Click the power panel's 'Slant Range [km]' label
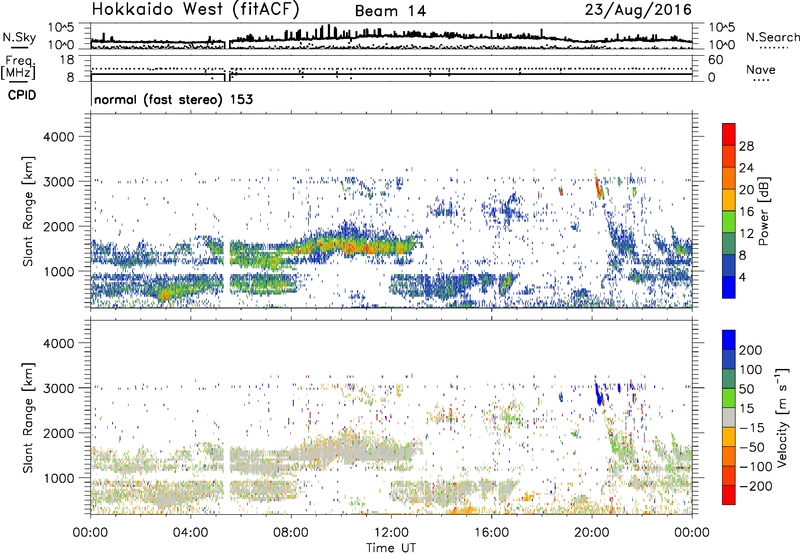Image resolution: width=800 pixels, height=554 pixels. pyautogui.click(x=28, y=211)
